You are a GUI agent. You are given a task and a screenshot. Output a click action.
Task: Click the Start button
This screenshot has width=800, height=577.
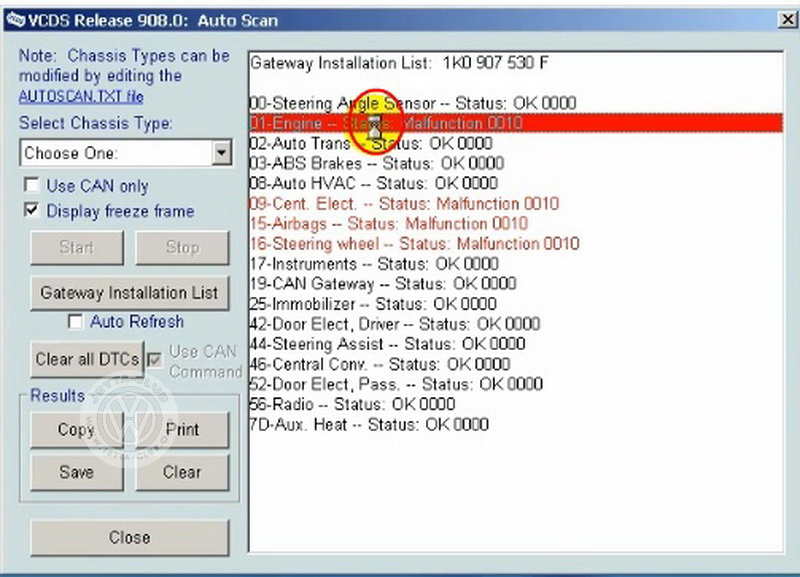click(77, 247)
